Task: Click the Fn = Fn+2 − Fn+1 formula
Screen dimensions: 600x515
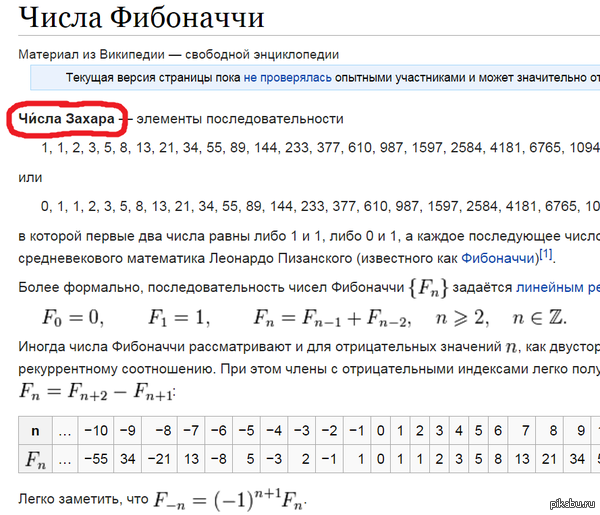Action: [97, 392]
